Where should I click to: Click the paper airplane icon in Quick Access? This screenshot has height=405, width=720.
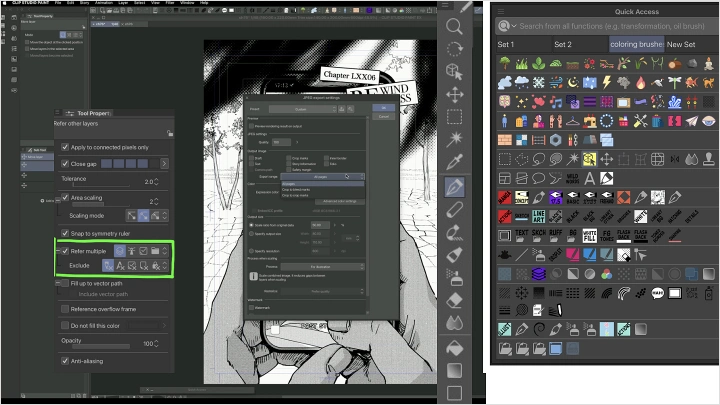(x=692, y=121)
